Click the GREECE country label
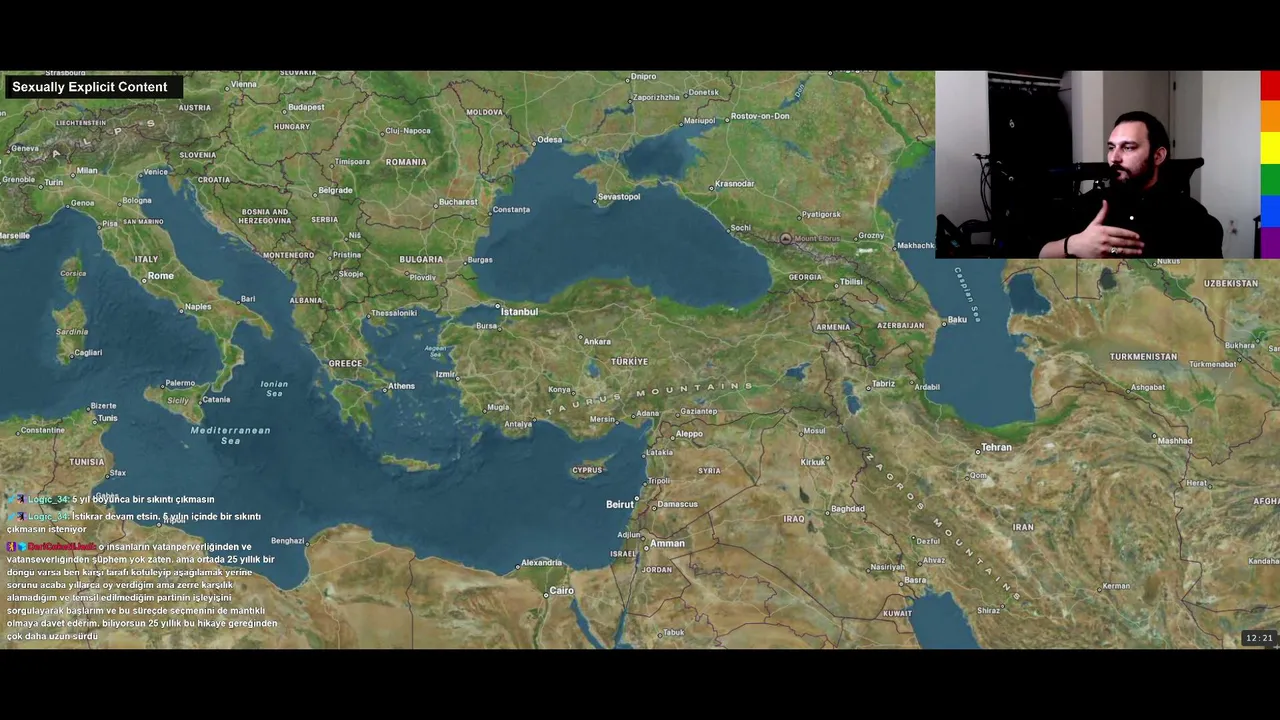 [345, 364]
